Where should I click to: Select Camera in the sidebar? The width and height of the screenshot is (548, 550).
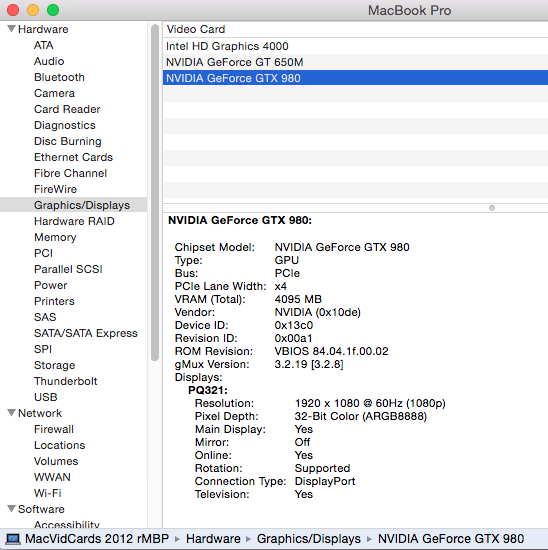point(54,93)
